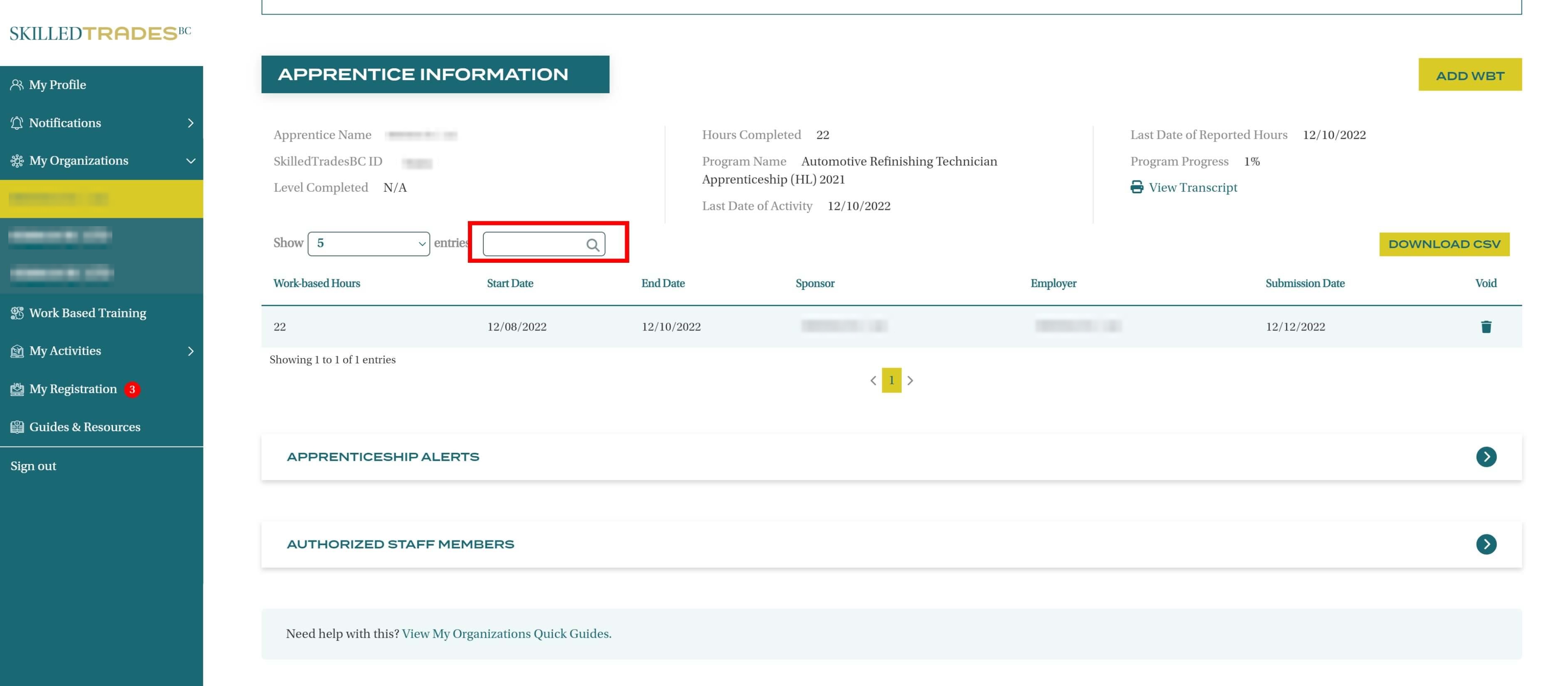1568x686 pixels.
Task: Open Work Based Training menu item
Action: click(88, 313)
